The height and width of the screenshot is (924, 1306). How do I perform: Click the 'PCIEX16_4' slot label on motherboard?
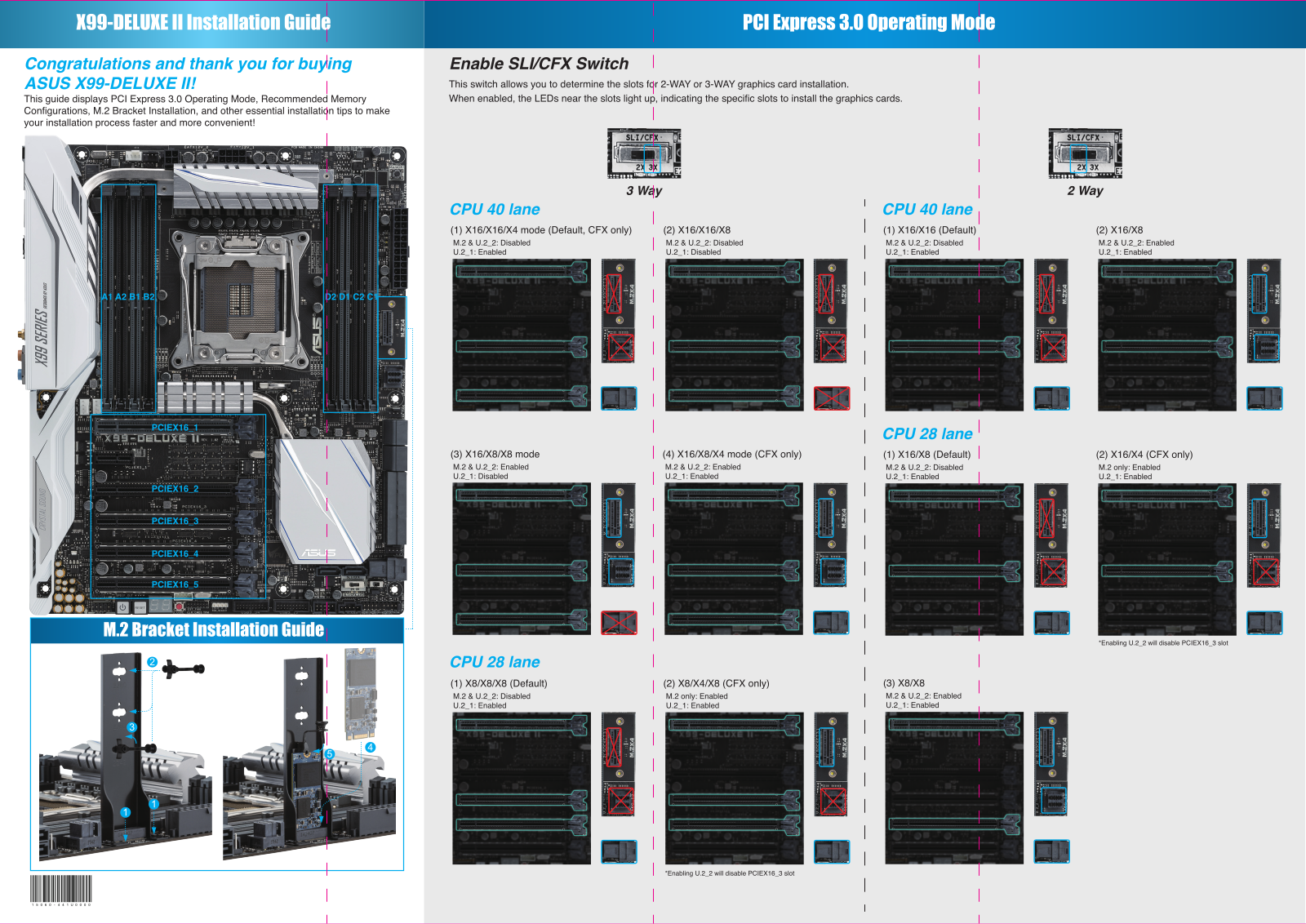(175, 553)
